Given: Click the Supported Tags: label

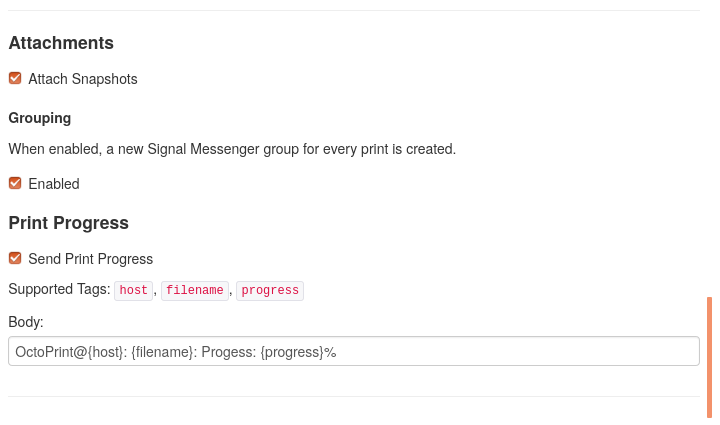Looking at the screenshot, I should 59,289.
